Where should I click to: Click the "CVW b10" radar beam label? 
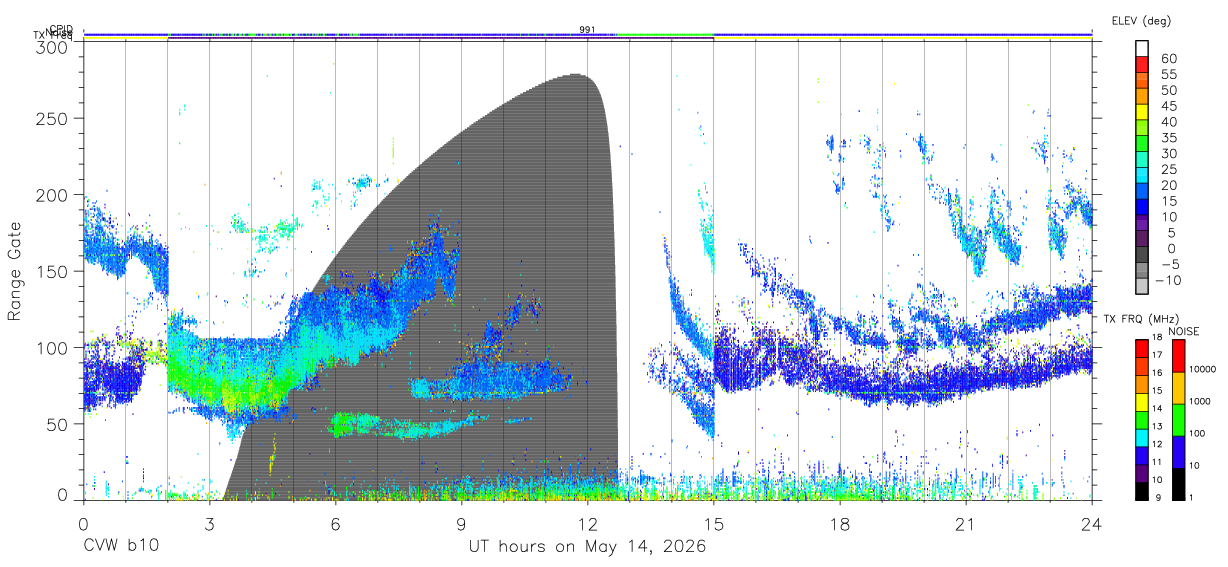(x=120, y=546)
